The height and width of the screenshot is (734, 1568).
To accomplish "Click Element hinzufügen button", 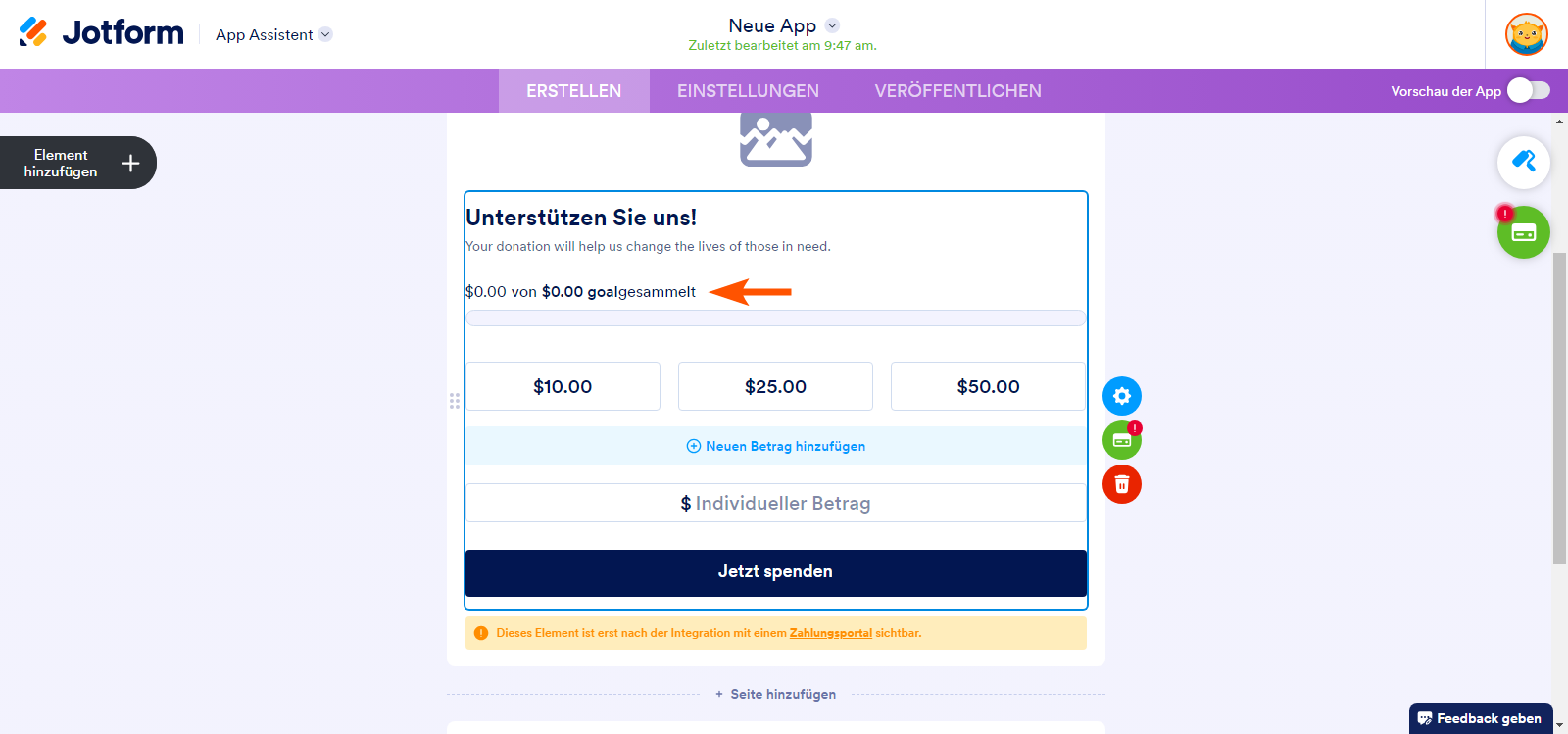I will tap(78, 163).
